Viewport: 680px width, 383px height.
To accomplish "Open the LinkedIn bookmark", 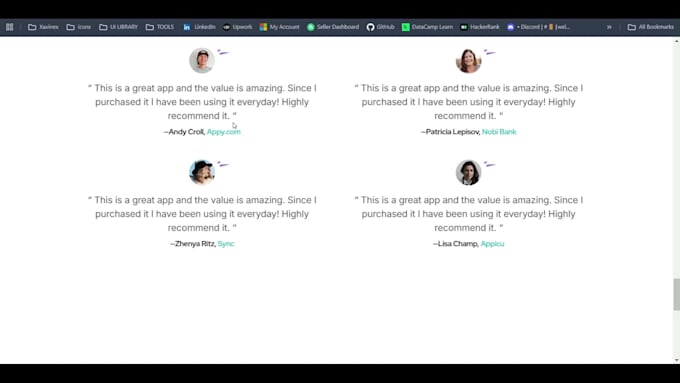I will [x=199, y=27].
